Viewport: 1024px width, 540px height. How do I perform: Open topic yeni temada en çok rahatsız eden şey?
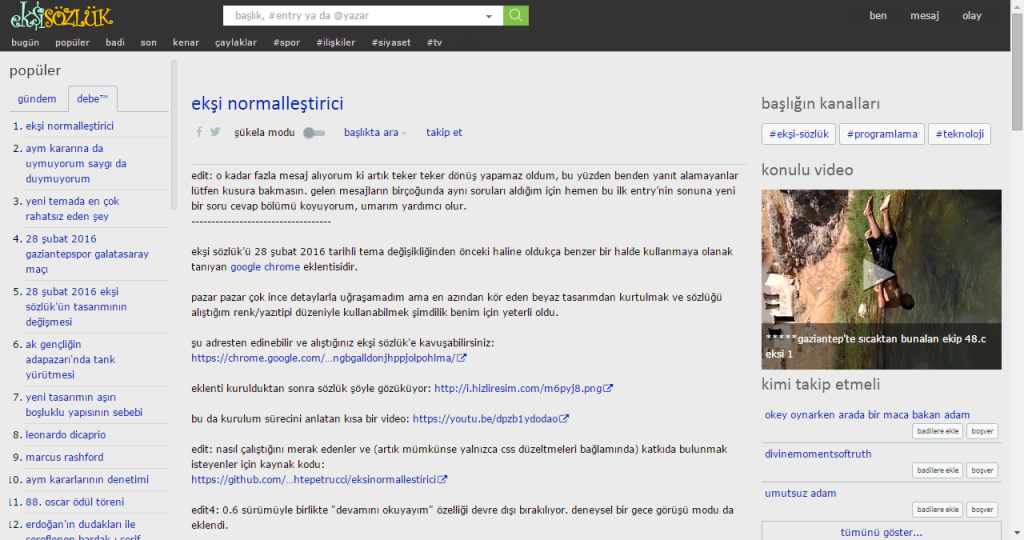coord(72,208)
